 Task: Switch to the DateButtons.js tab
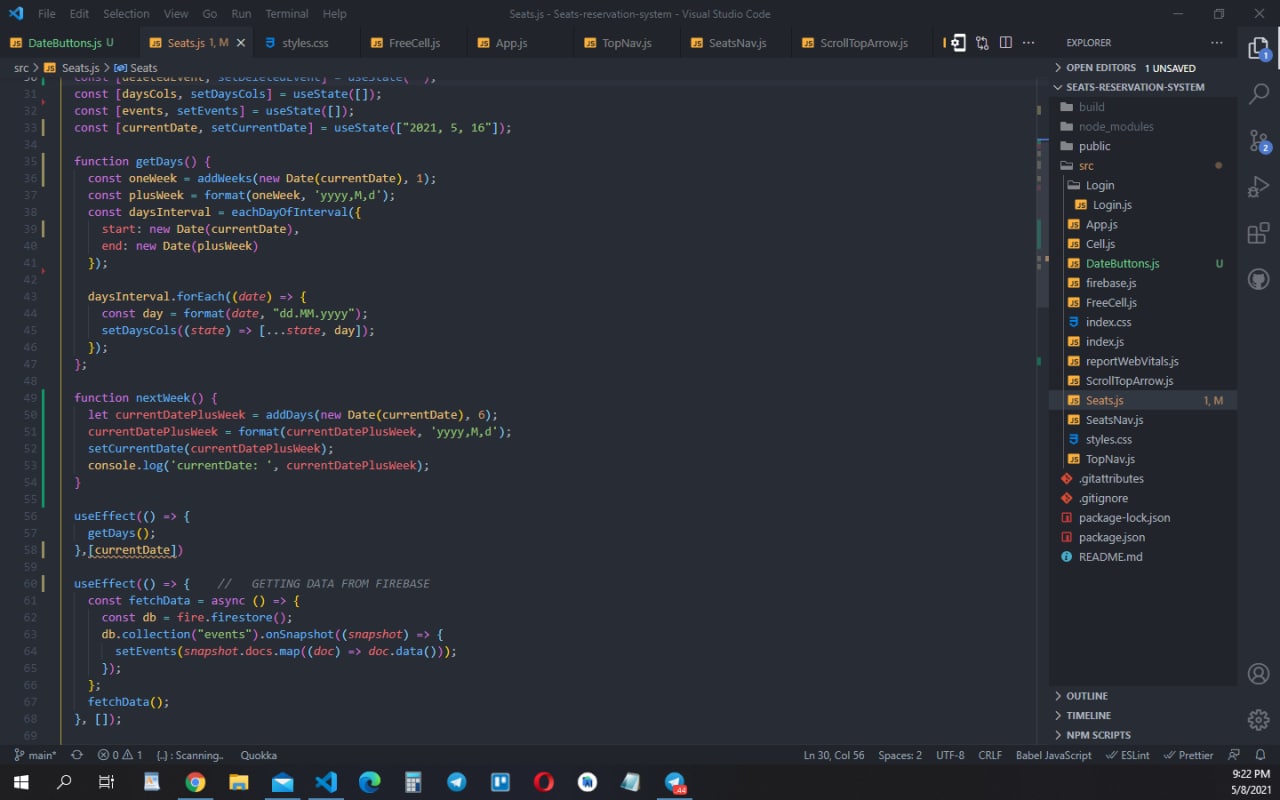64,43
